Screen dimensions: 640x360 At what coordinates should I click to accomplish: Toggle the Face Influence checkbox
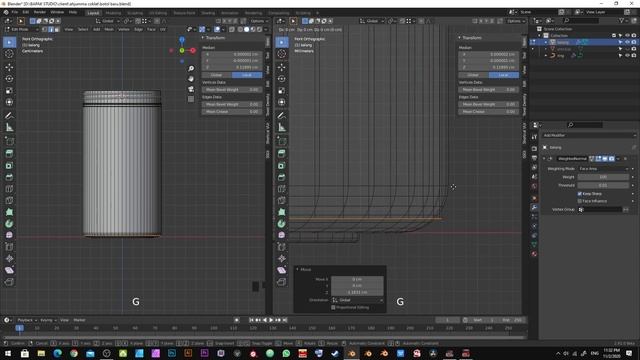tap(580, 201)
